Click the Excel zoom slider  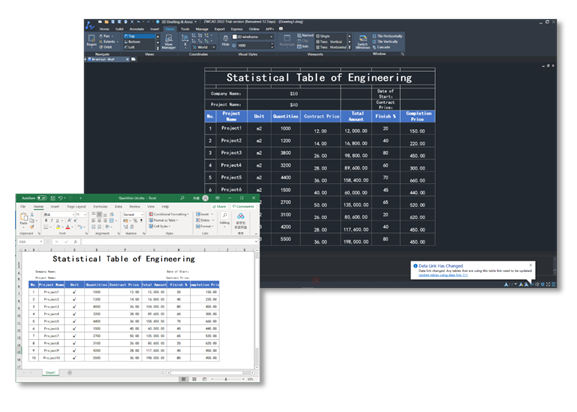click(227, 379)
